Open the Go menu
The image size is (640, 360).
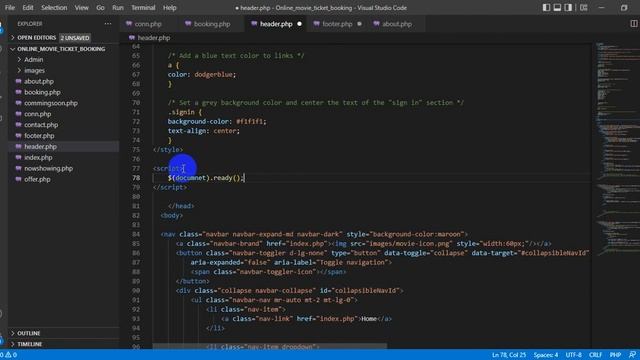pos(100,8)
